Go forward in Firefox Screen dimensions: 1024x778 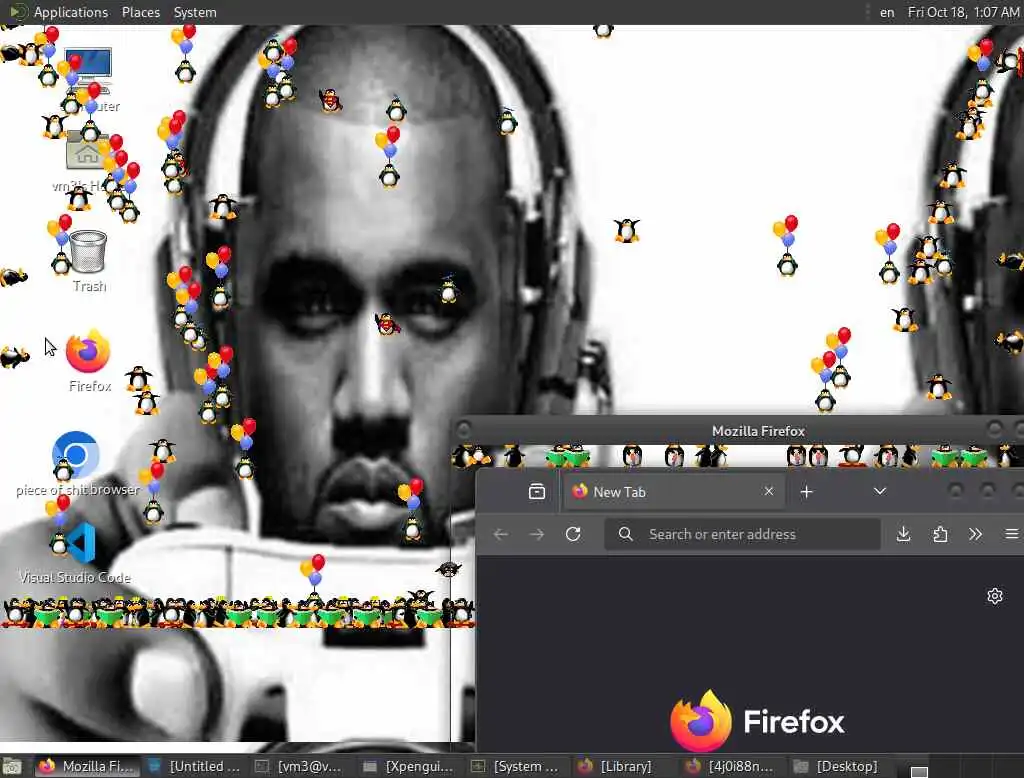tap(537, 534)
